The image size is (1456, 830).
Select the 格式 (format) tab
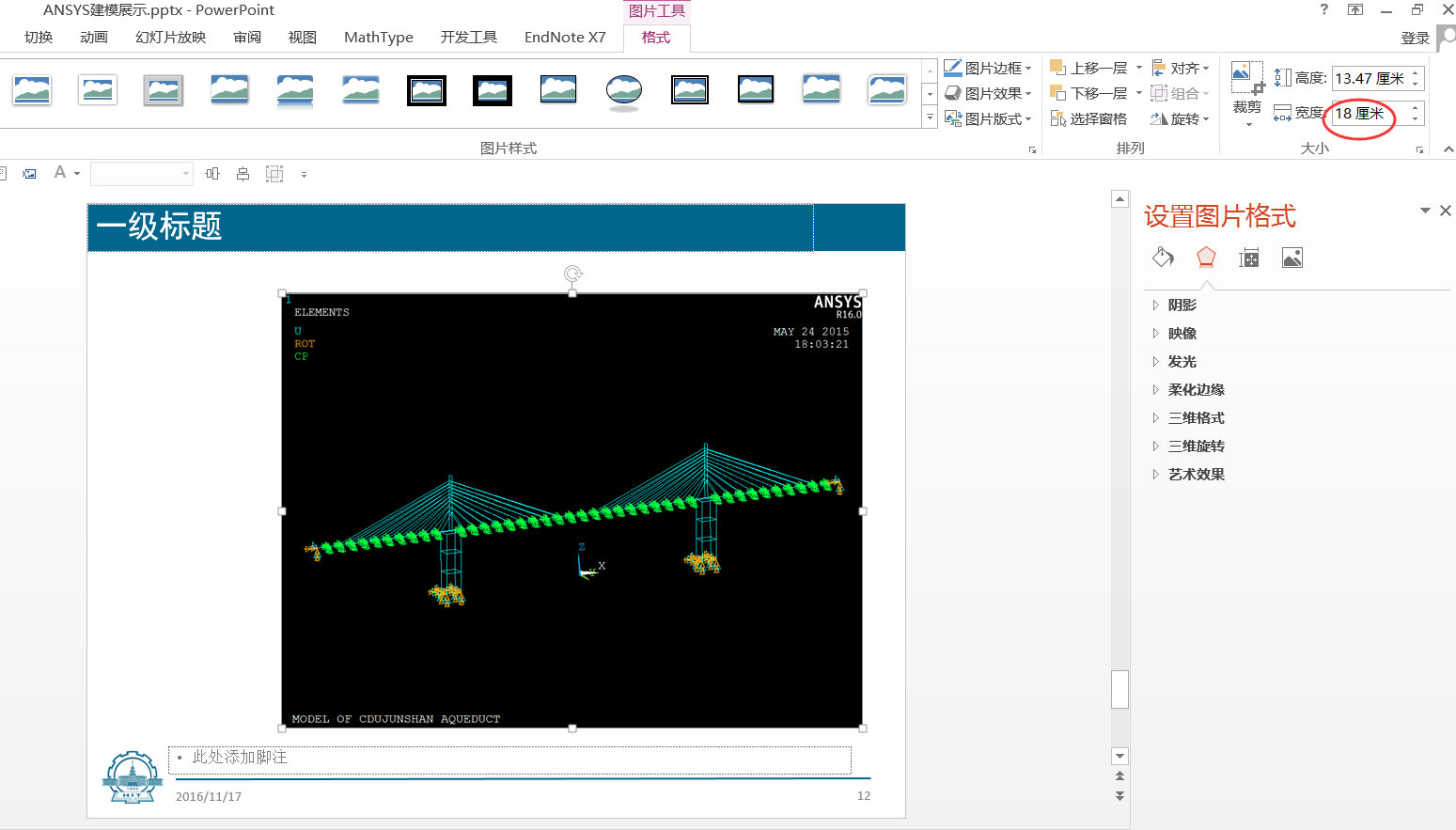656,37
